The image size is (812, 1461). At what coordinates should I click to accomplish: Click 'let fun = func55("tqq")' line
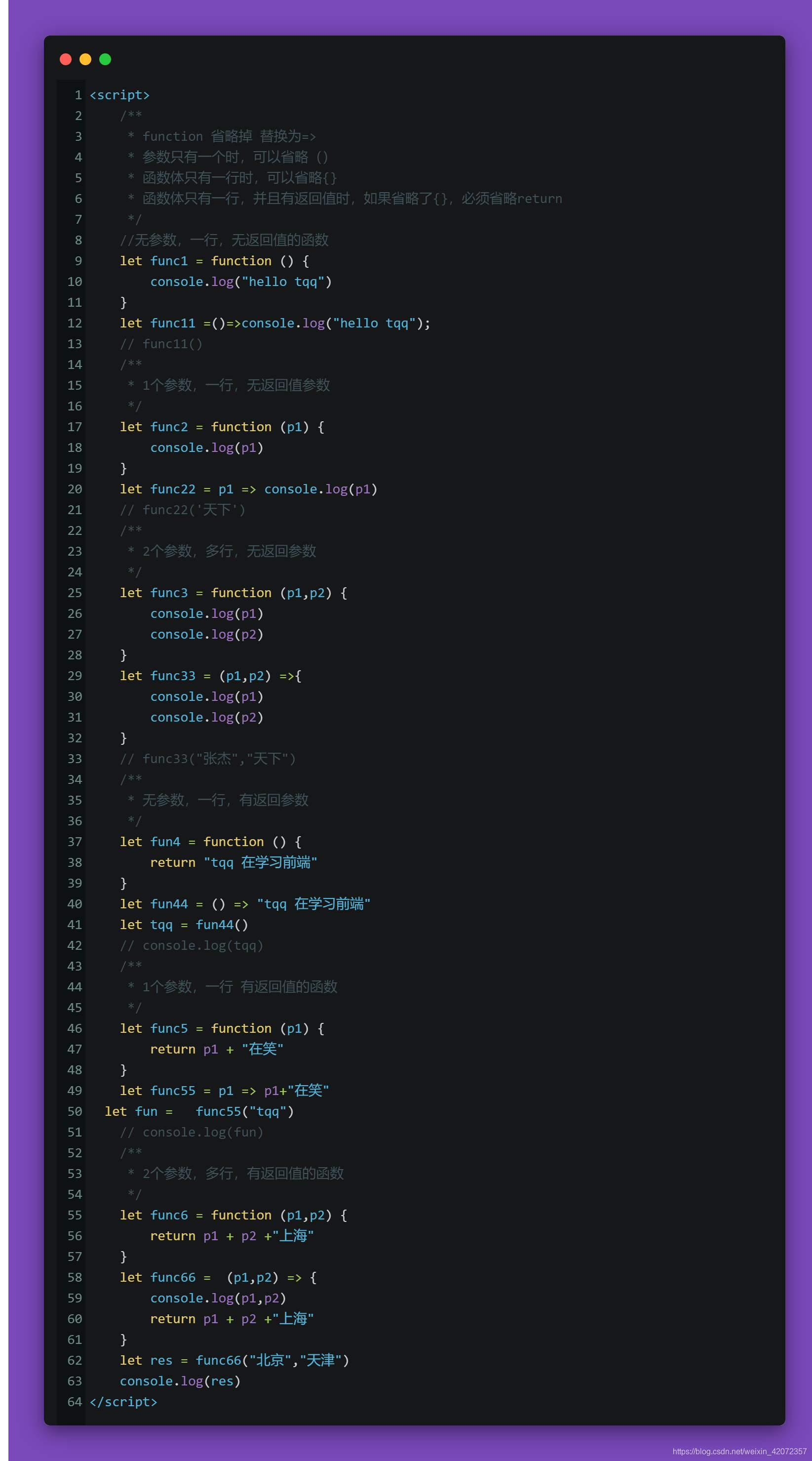(199, 1112)
